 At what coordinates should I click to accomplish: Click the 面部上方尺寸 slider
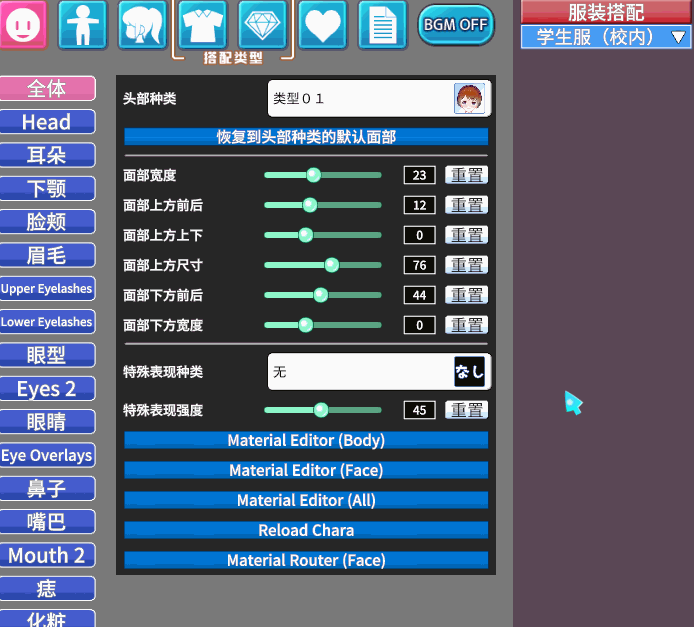click(323, 265)
